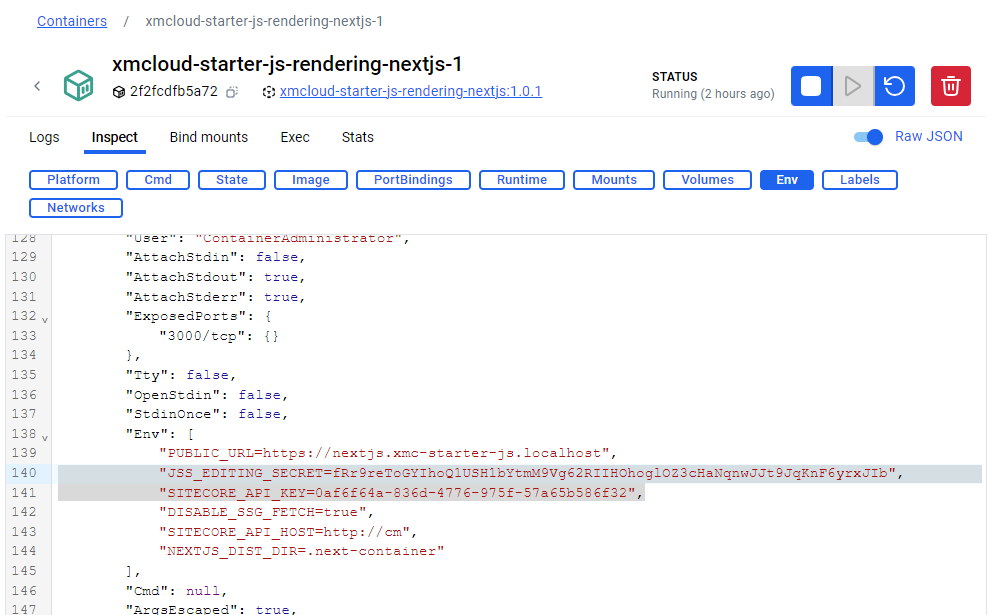Jump to the Networks section
The image size is (996, 615).
coord(76,208)
